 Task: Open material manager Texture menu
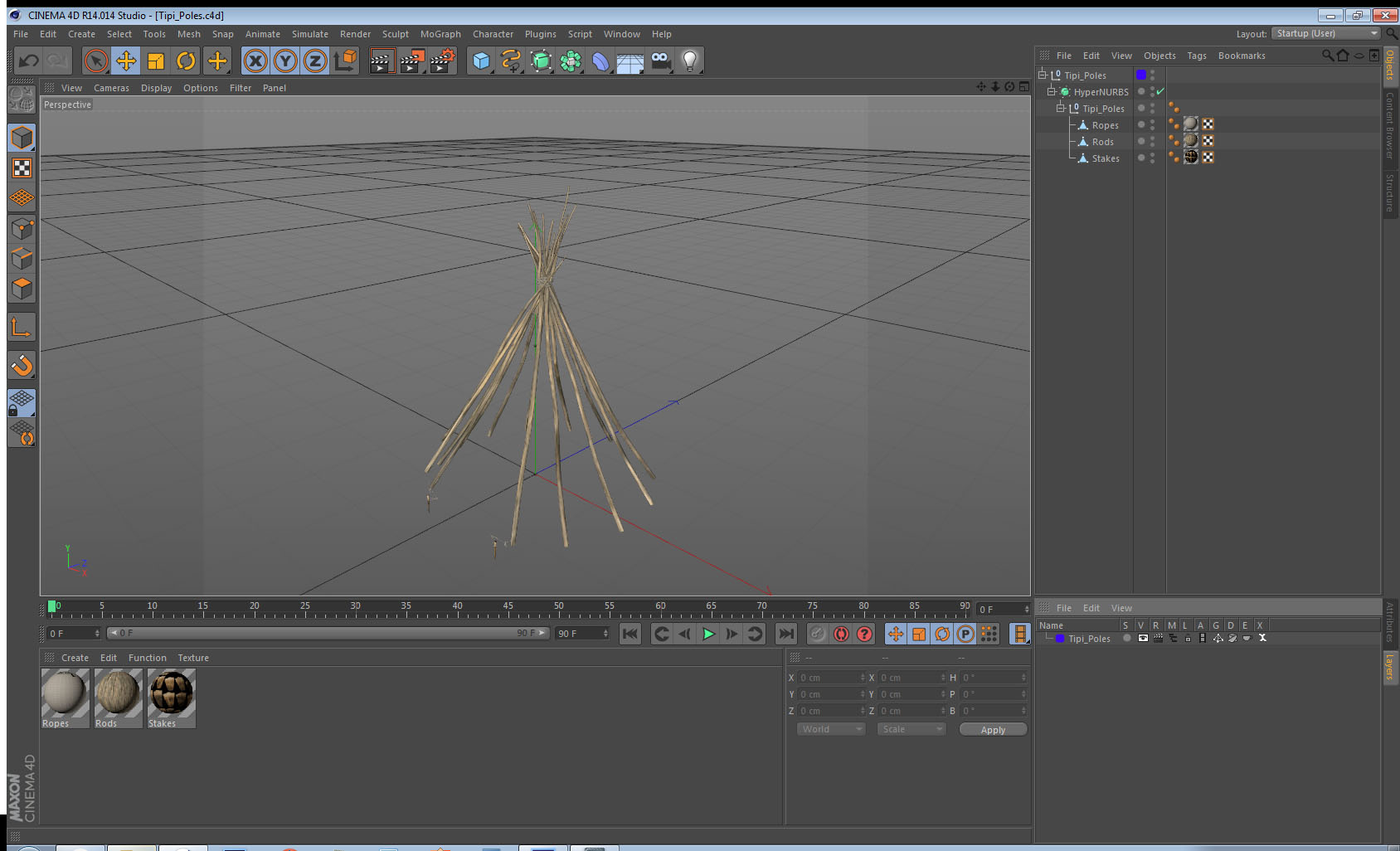(x=193, y=658)
